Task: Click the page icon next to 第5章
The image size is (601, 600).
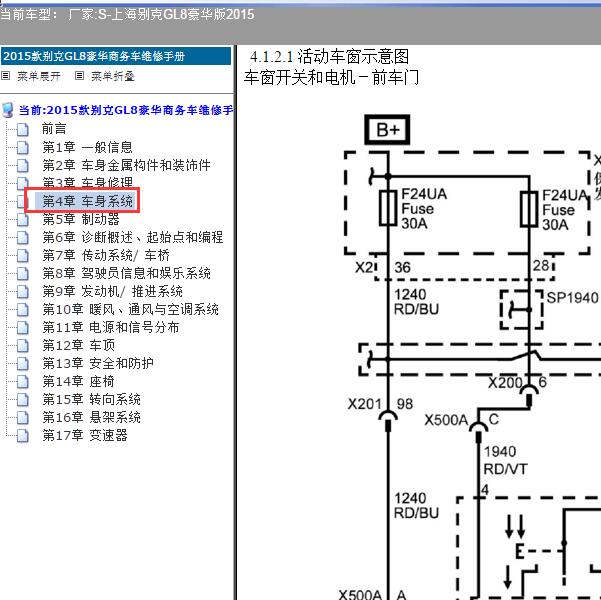Action: click(x=23, y=220)
